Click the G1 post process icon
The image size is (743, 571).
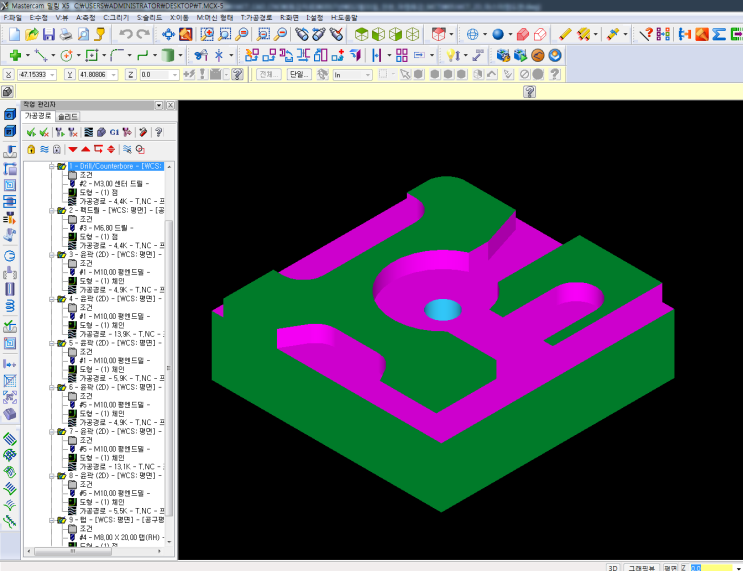[x=114, y=131]
